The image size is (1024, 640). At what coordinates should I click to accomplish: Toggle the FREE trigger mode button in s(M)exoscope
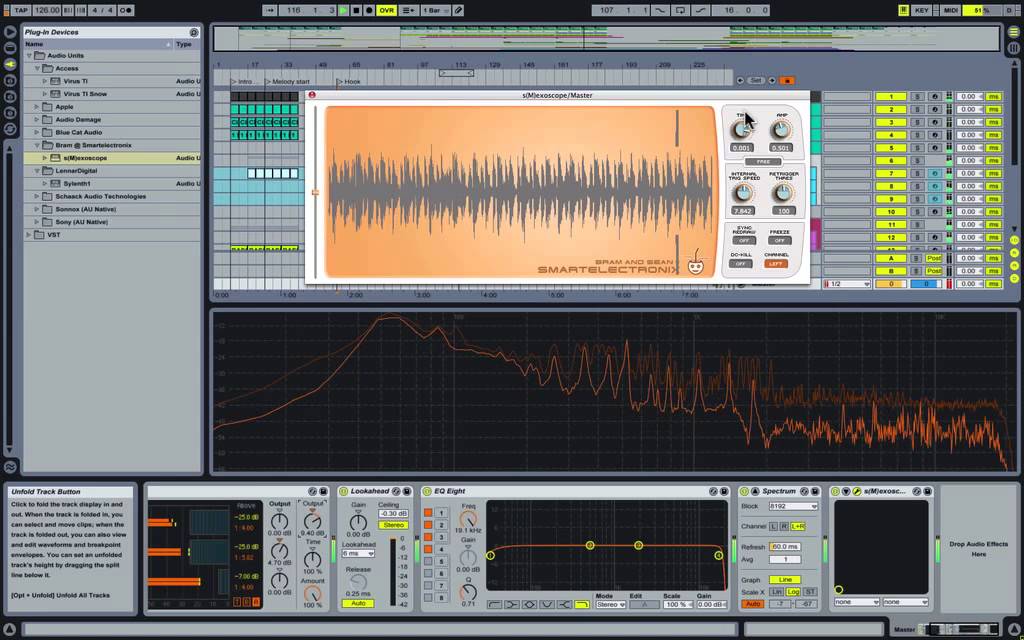[763, 161]
